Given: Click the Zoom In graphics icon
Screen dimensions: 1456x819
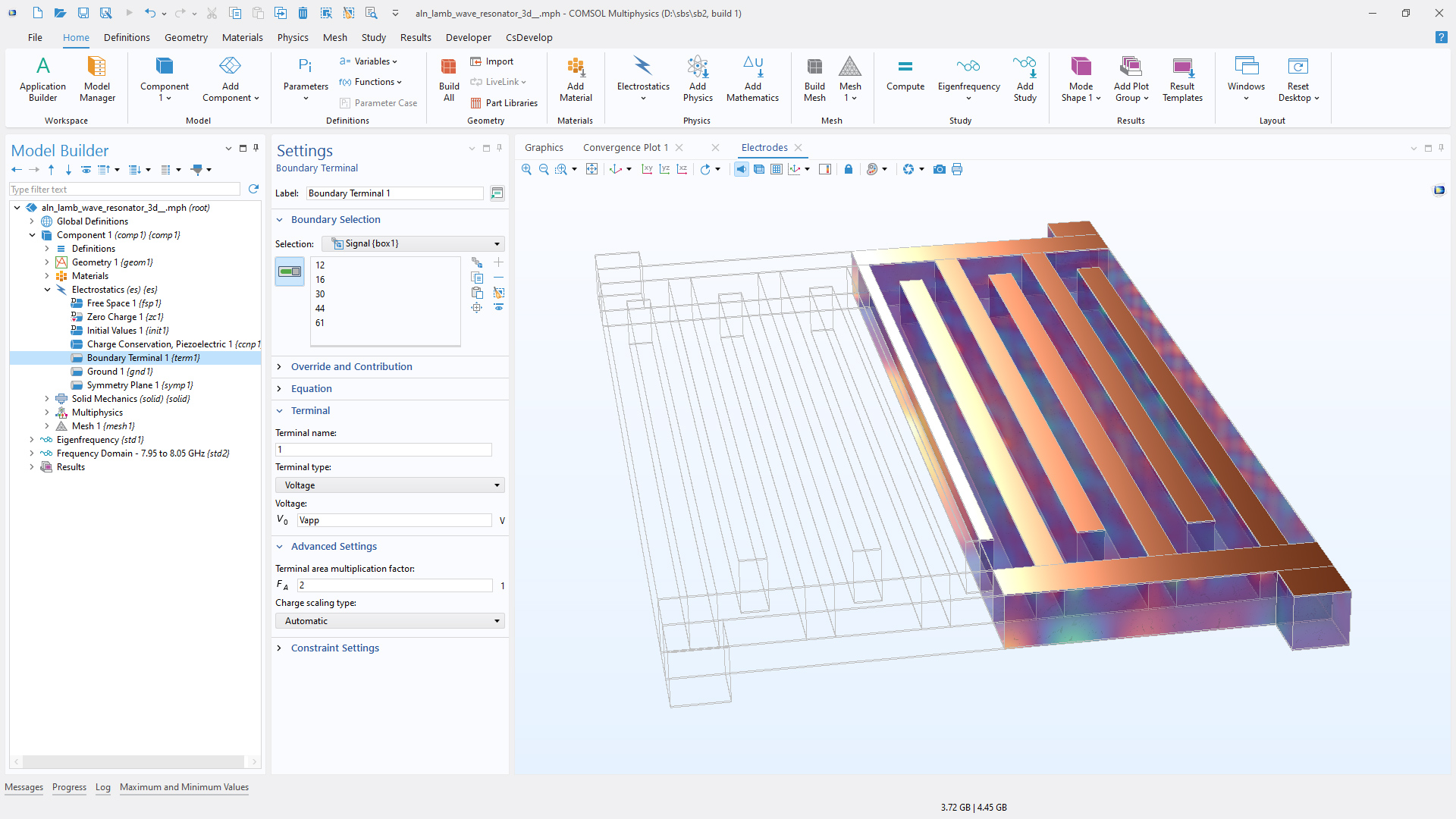Looking at the screenshot, I should point(526,169).
